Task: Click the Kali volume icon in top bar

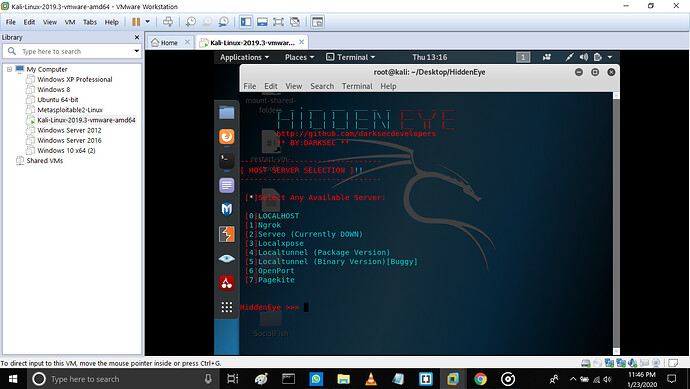Action: tap(584, 57)
